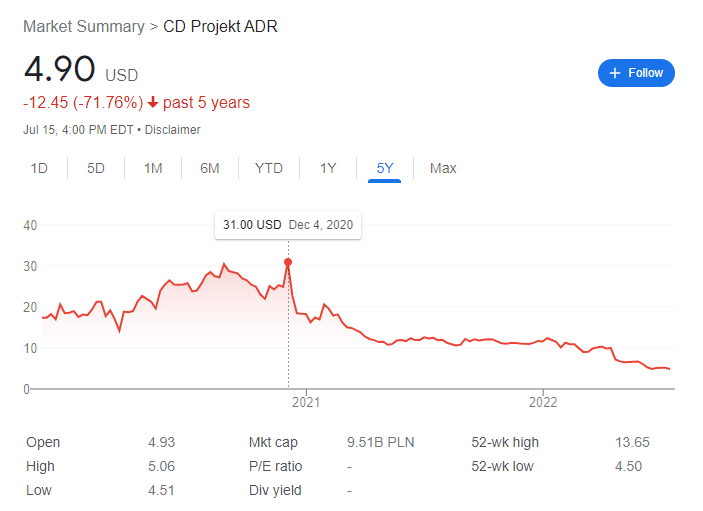Click the red peak data point marker
703x511 pixels.
288,262
